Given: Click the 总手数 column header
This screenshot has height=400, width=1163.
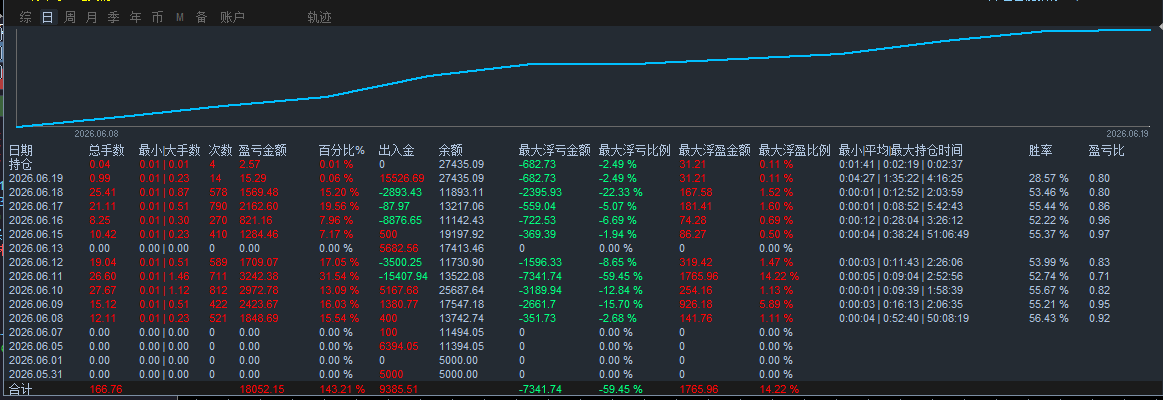Looking at the screenshot, I should point(107,151).
